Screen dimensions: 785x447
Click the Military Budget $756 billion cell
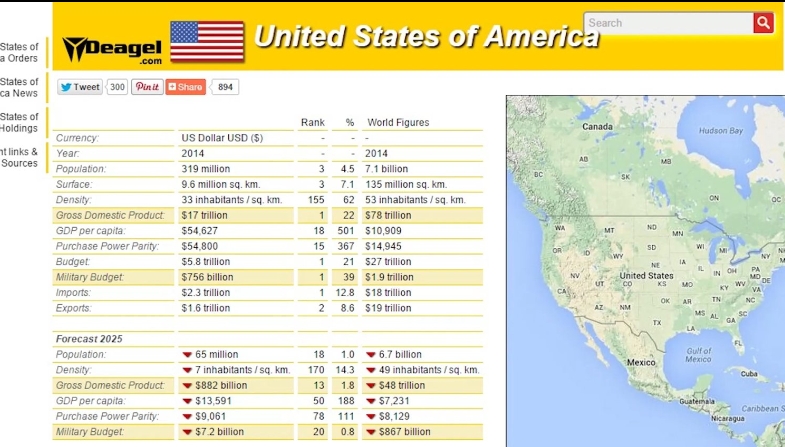236,277
